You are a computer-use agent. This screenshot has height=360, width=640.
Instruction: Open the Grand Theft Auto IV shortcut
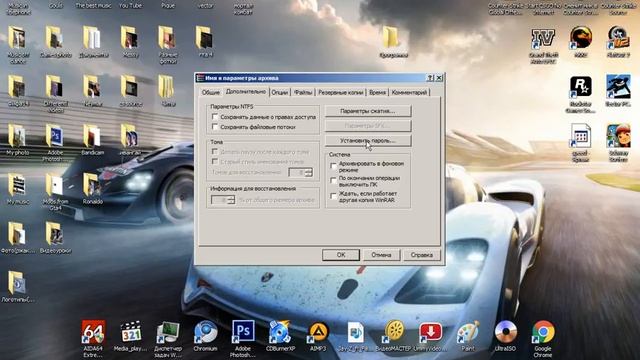[x=543, y=39]
